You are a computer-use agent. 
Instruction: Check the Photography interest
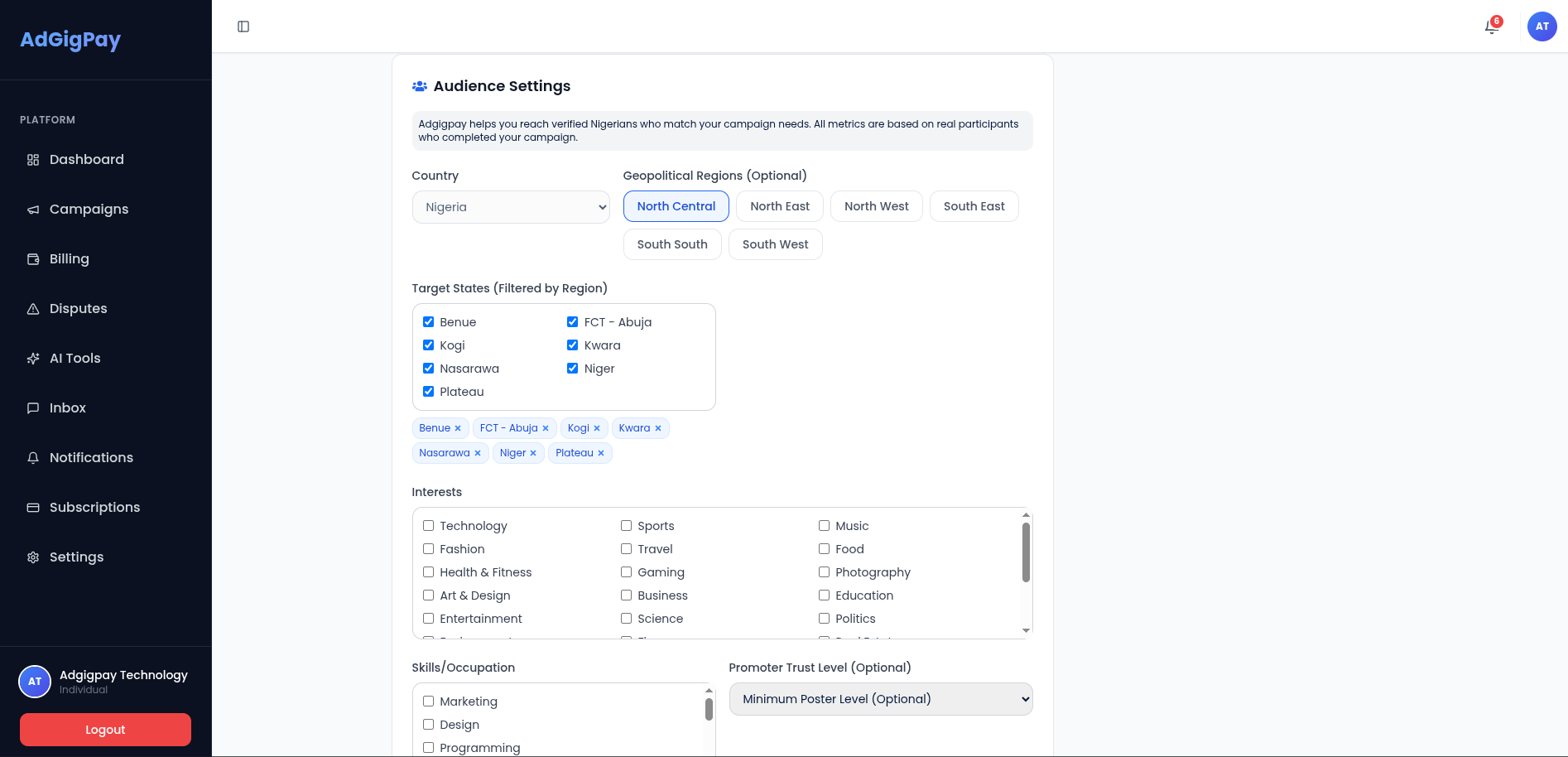click(x=824, y=572)
